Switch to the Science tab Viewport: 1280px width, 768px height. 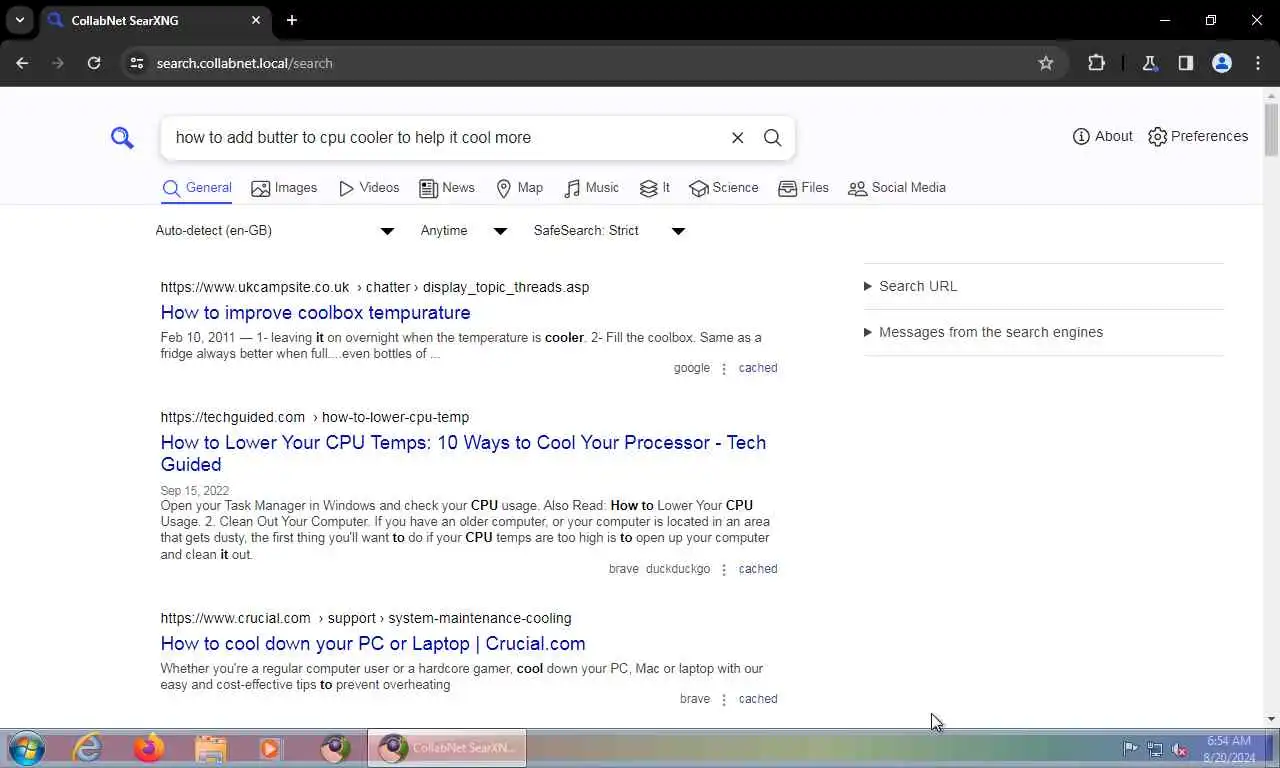coord(724,188)
